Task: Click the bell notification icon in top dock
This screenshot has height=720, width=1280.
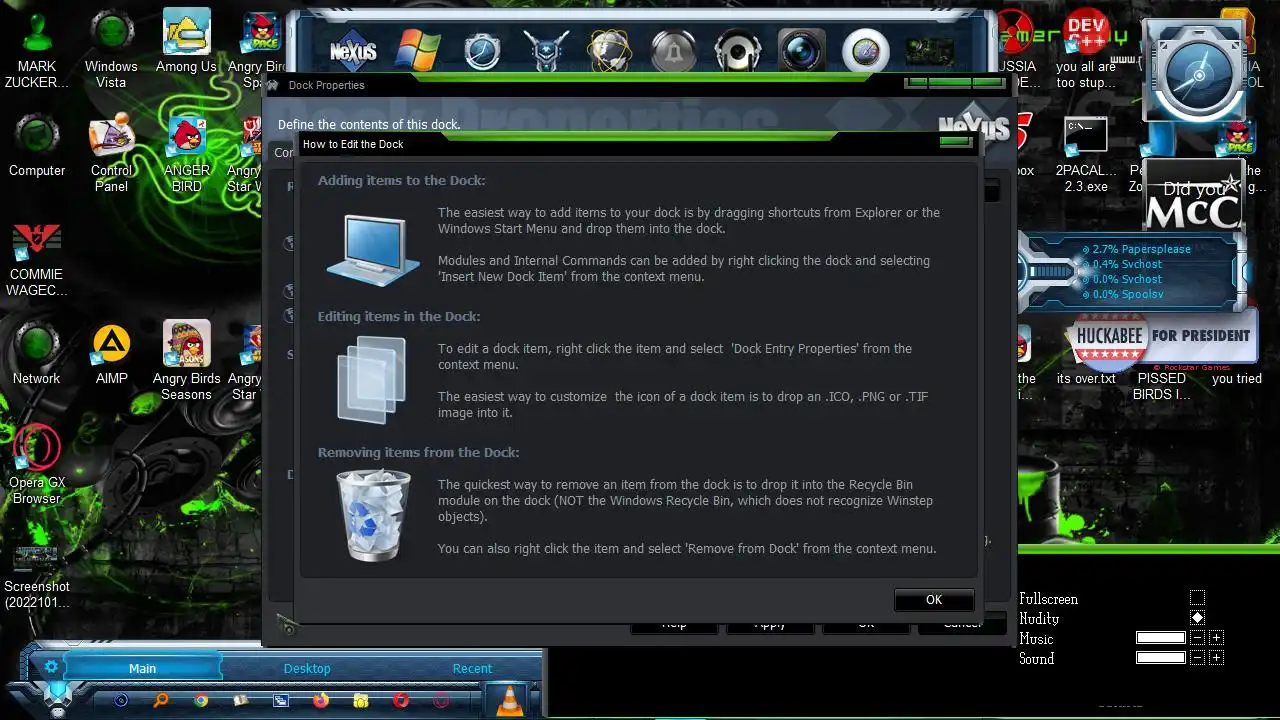Action: point(674,51)
